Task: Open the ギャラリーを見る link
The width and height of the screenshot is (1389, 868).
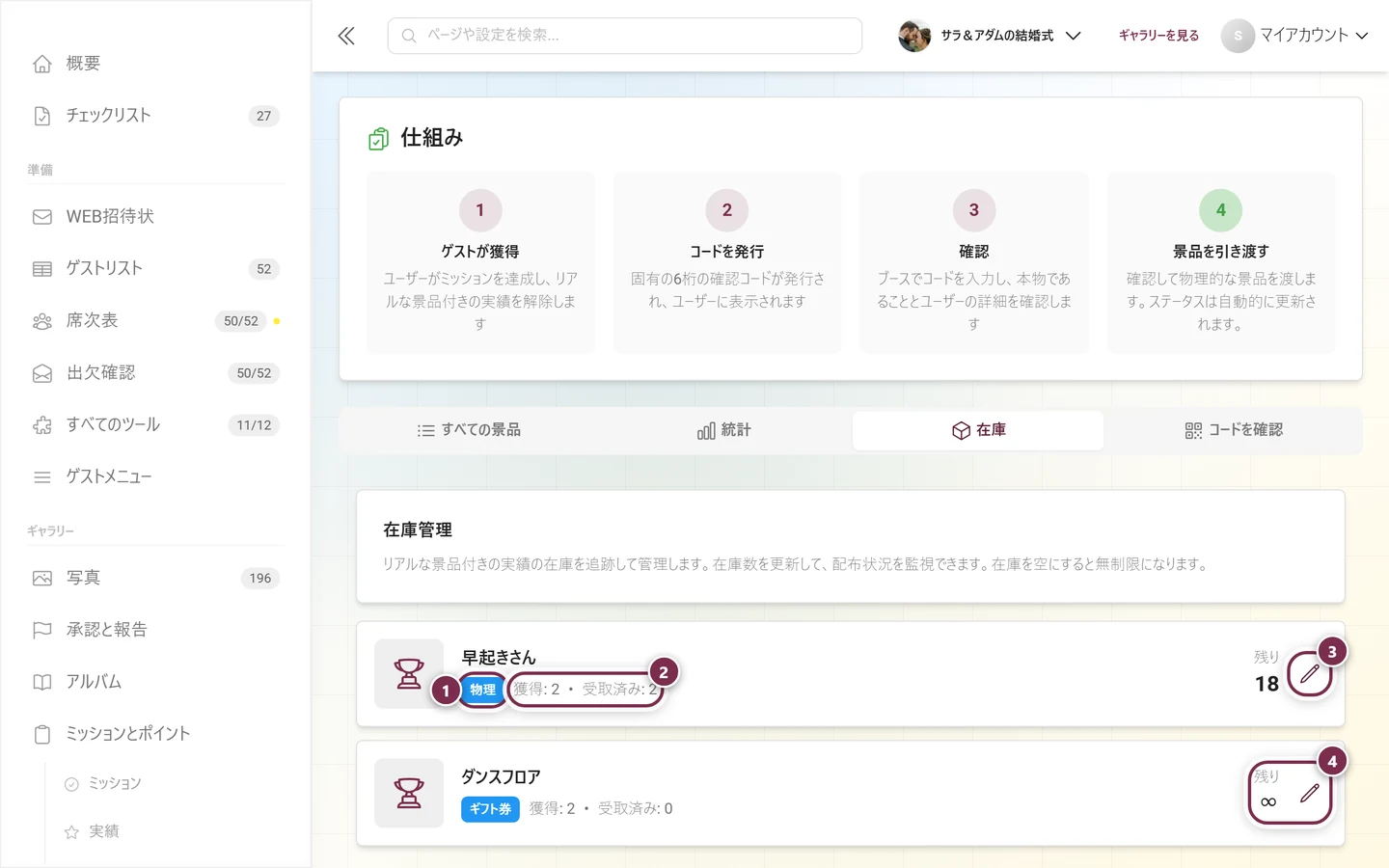Action: tap(1158, 36)
